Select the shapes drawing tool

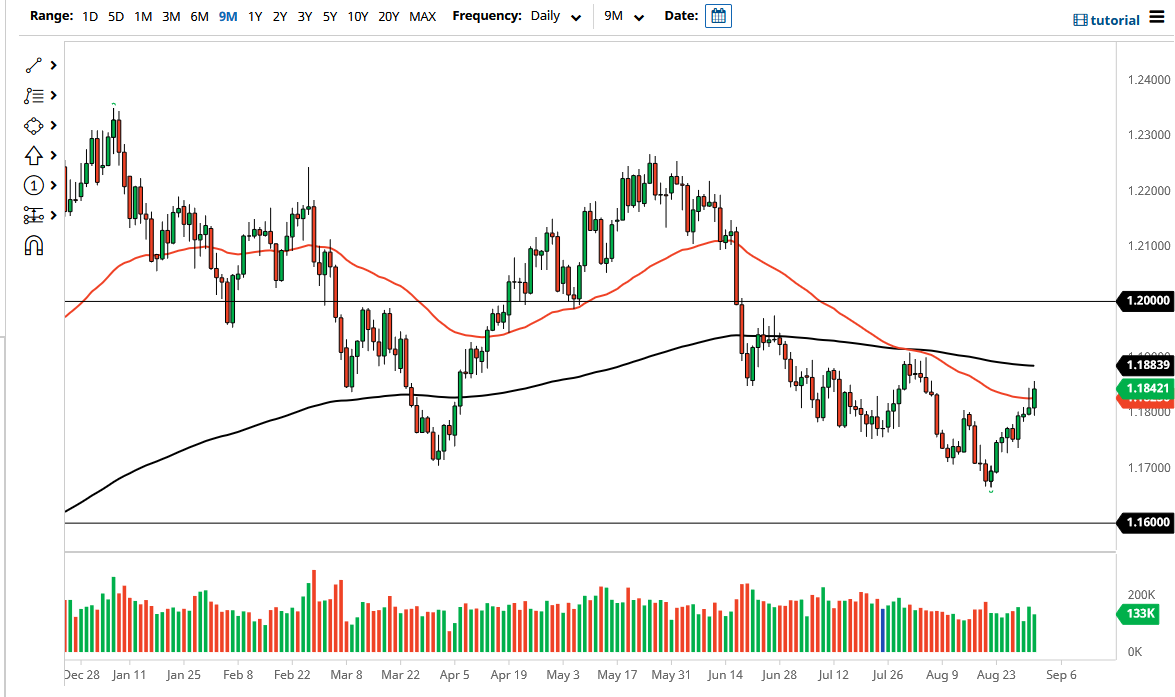(34, 126)
